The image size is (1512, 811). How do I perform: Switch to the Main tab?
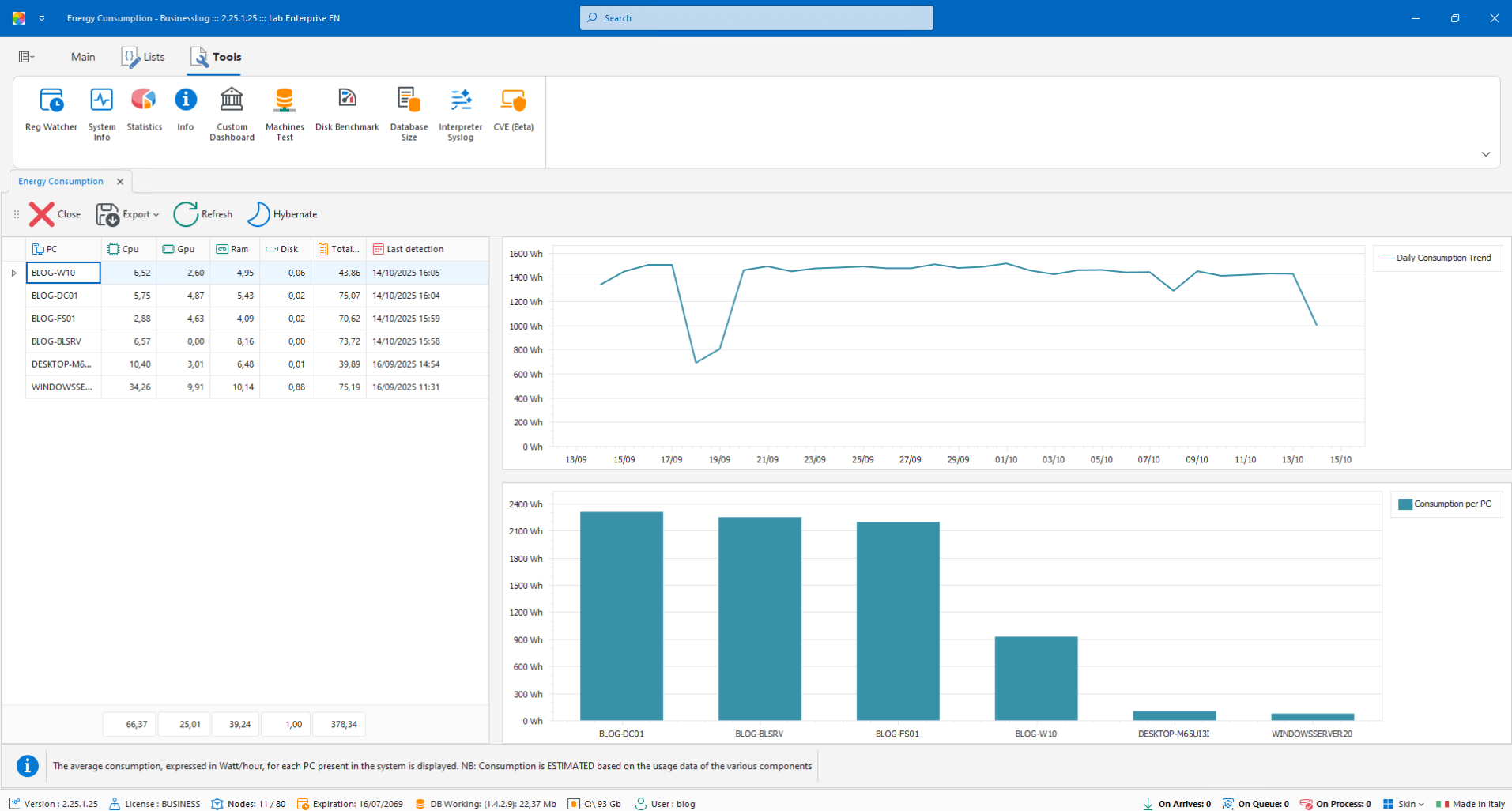pyautogui.click(x=83, y=57)
